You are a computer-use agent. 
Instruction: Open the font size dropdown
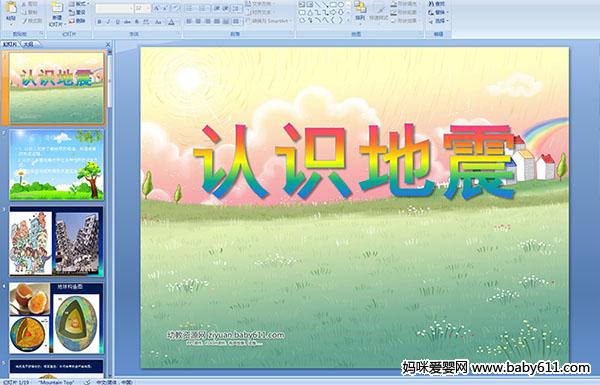click(142, 8)
